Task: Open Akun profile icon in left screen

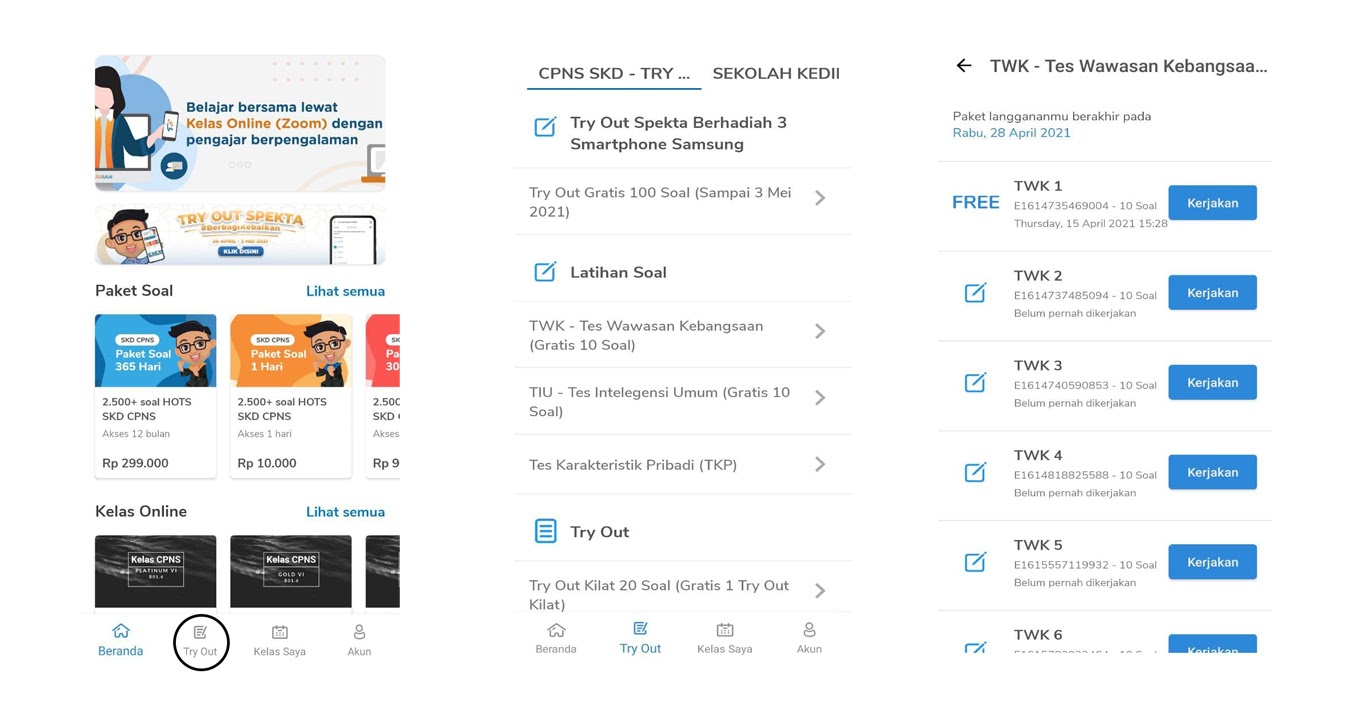Action: pos(359,632)
